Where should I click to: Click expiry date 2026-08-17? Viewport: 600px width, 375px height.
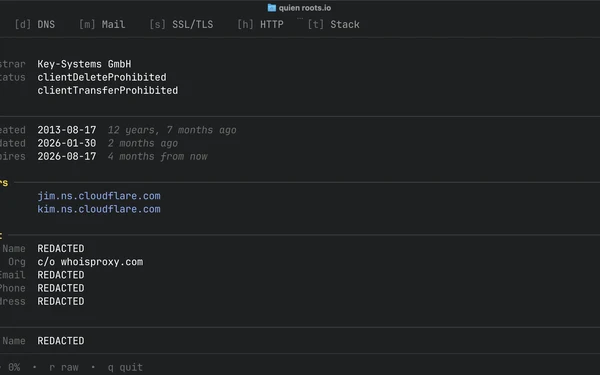coord(67,157)
